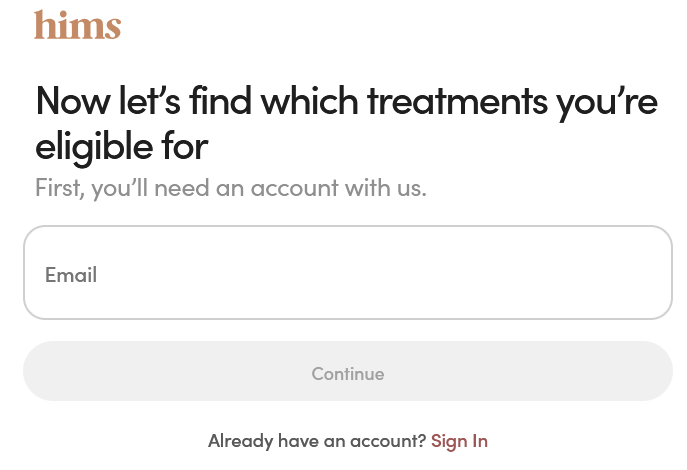Viewport: 687px width, 470px height.
Task: Choose Sign In below the Continue button
Action: pyautogui.click(x=459, y=440)
